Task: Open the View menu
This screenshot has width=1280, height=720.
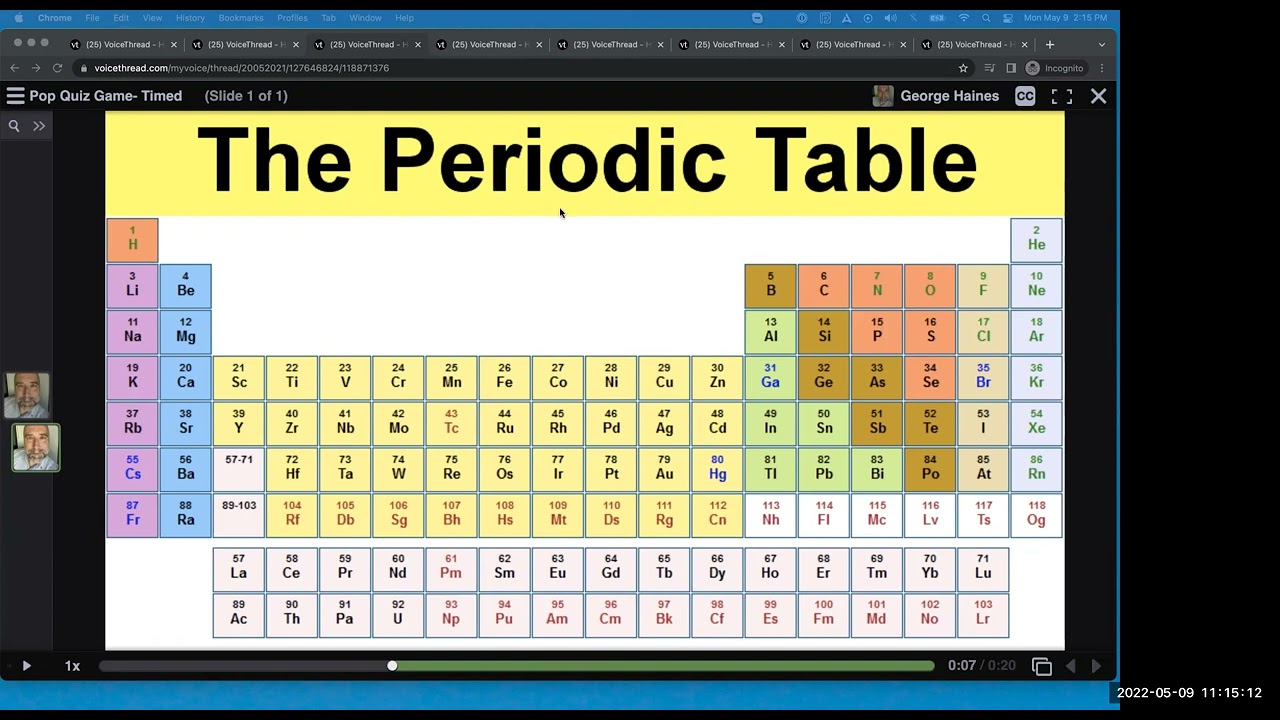Action: click(152, 18)
